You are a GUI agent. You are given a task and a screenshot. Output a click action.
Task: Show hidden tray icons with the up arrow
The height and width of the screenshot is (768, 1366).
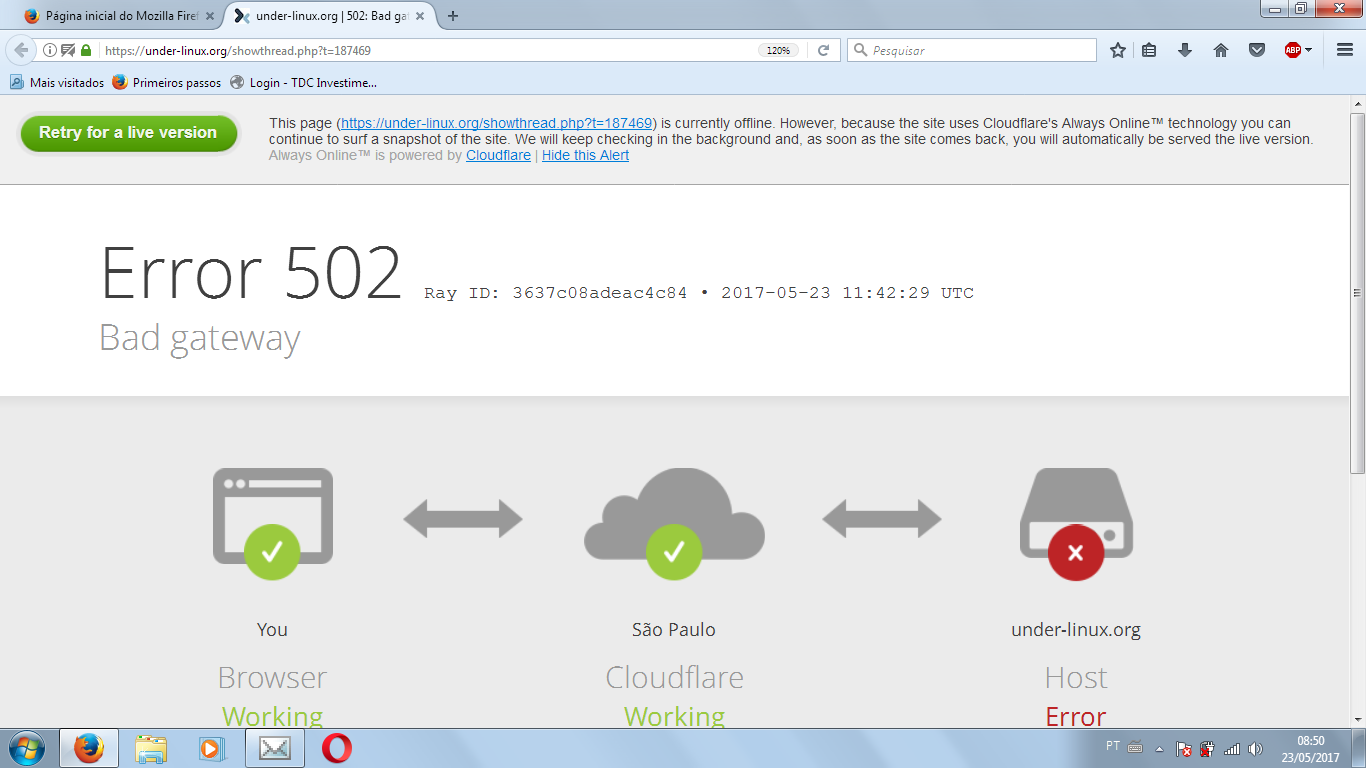click(1160, 748)
